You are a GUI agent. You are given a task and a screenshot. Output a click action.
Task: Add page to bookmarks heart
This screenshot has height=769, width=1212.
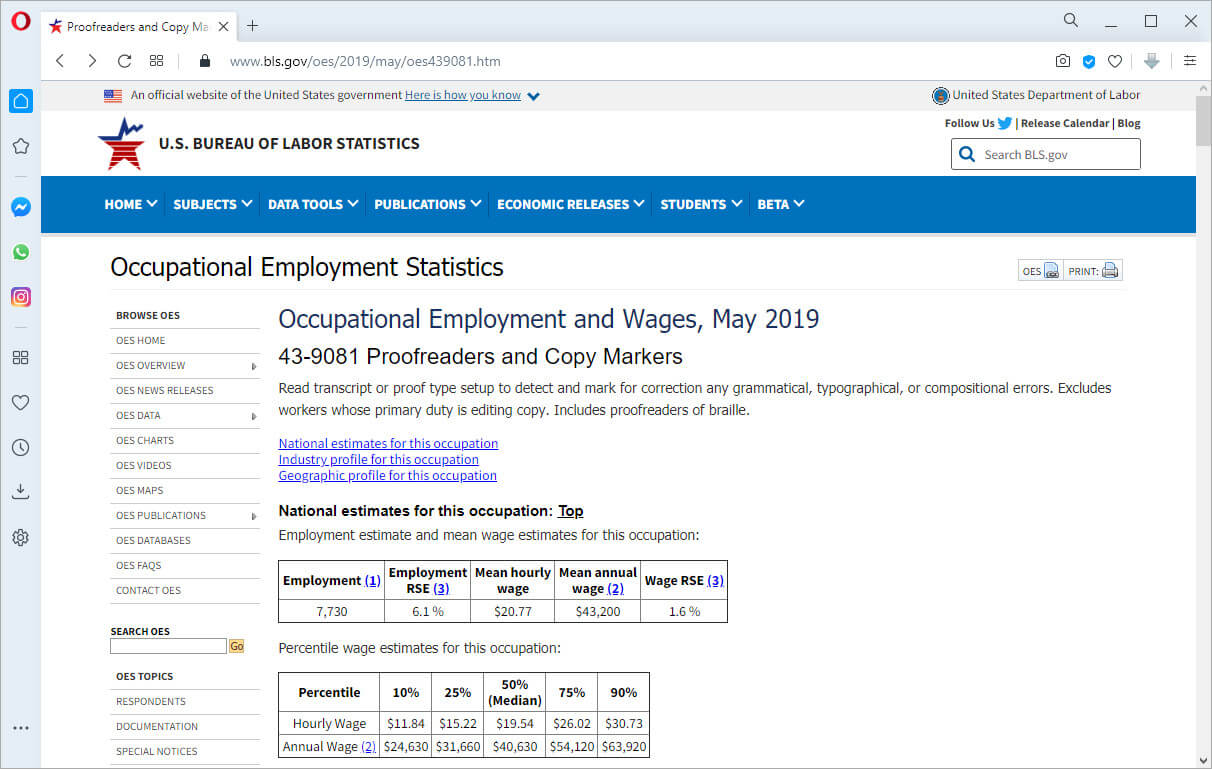[x=1115, y=61]
